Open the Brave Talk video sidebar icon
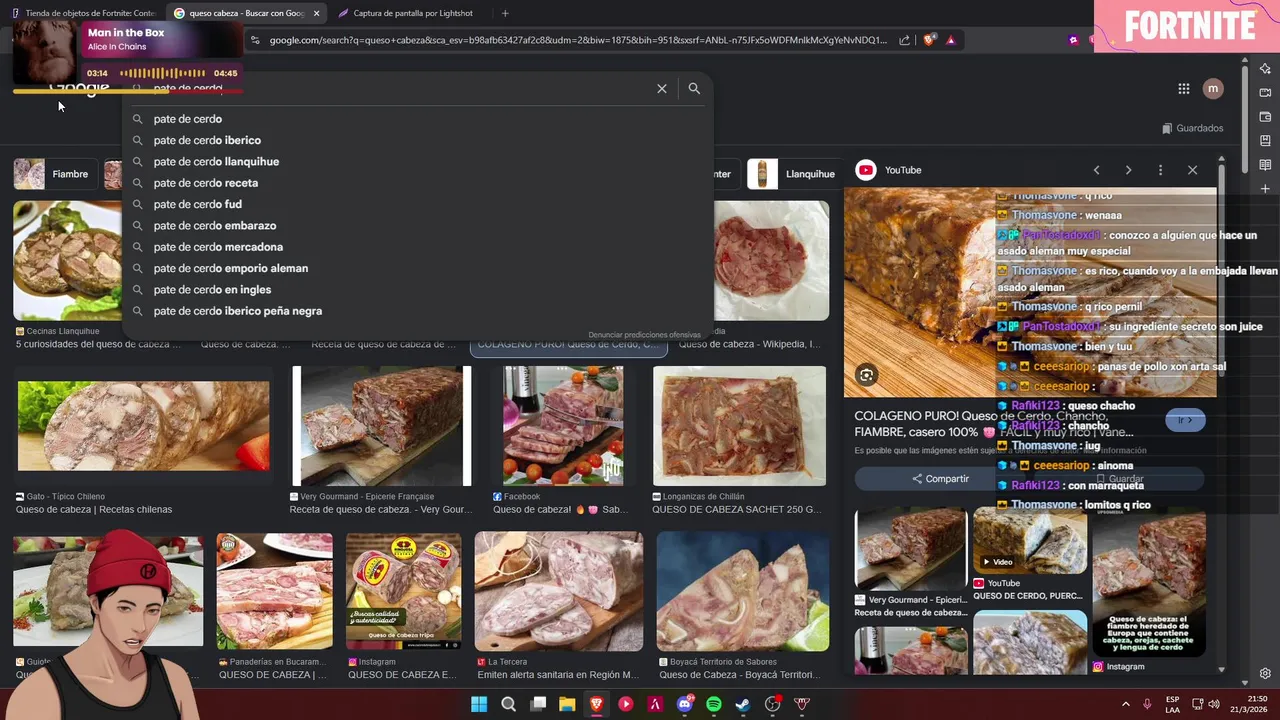 [1265, 93]
